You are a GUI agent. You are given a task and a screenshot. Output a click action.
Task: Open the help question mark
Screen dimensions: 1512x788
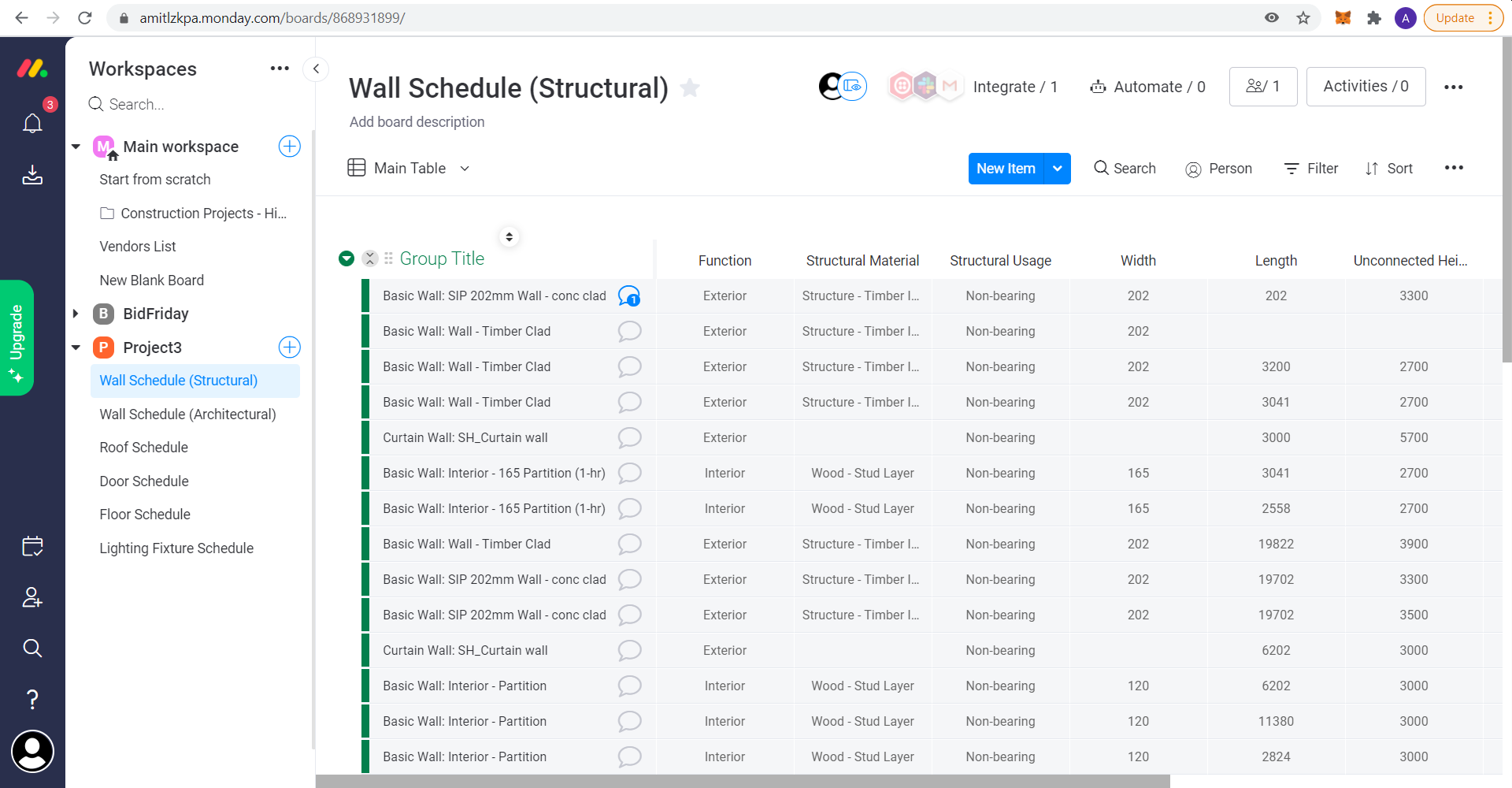32,699
